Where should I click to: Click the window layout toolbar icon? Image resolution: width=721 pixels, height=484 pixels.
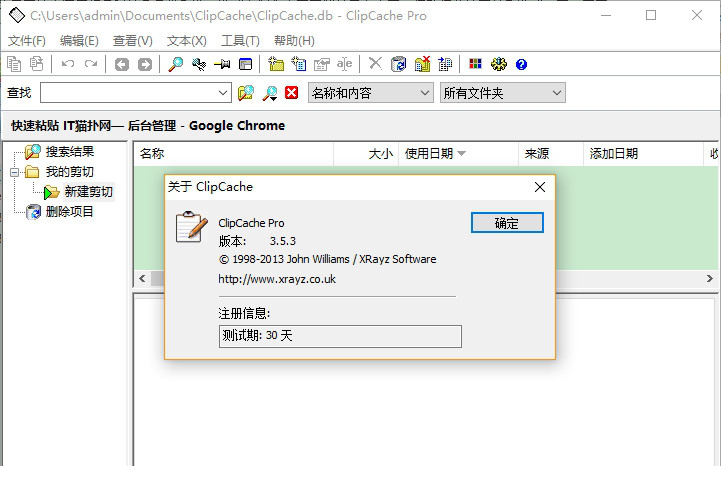(x=246, y=64)
